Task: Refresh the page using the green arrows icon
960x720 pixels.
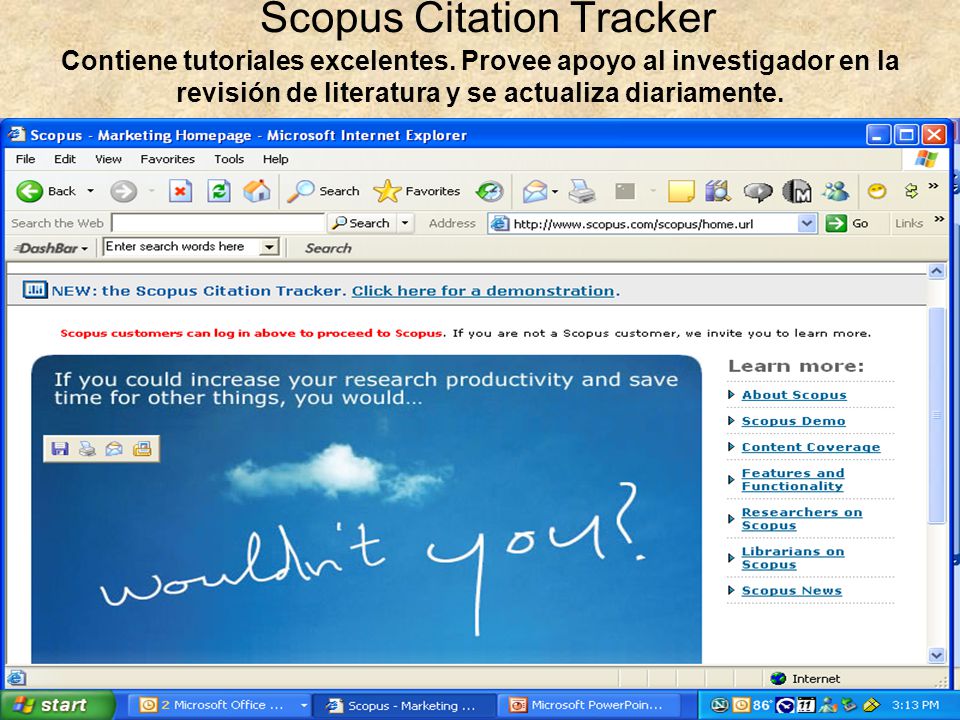Action: pyautogui.click(x=219, y=191)
